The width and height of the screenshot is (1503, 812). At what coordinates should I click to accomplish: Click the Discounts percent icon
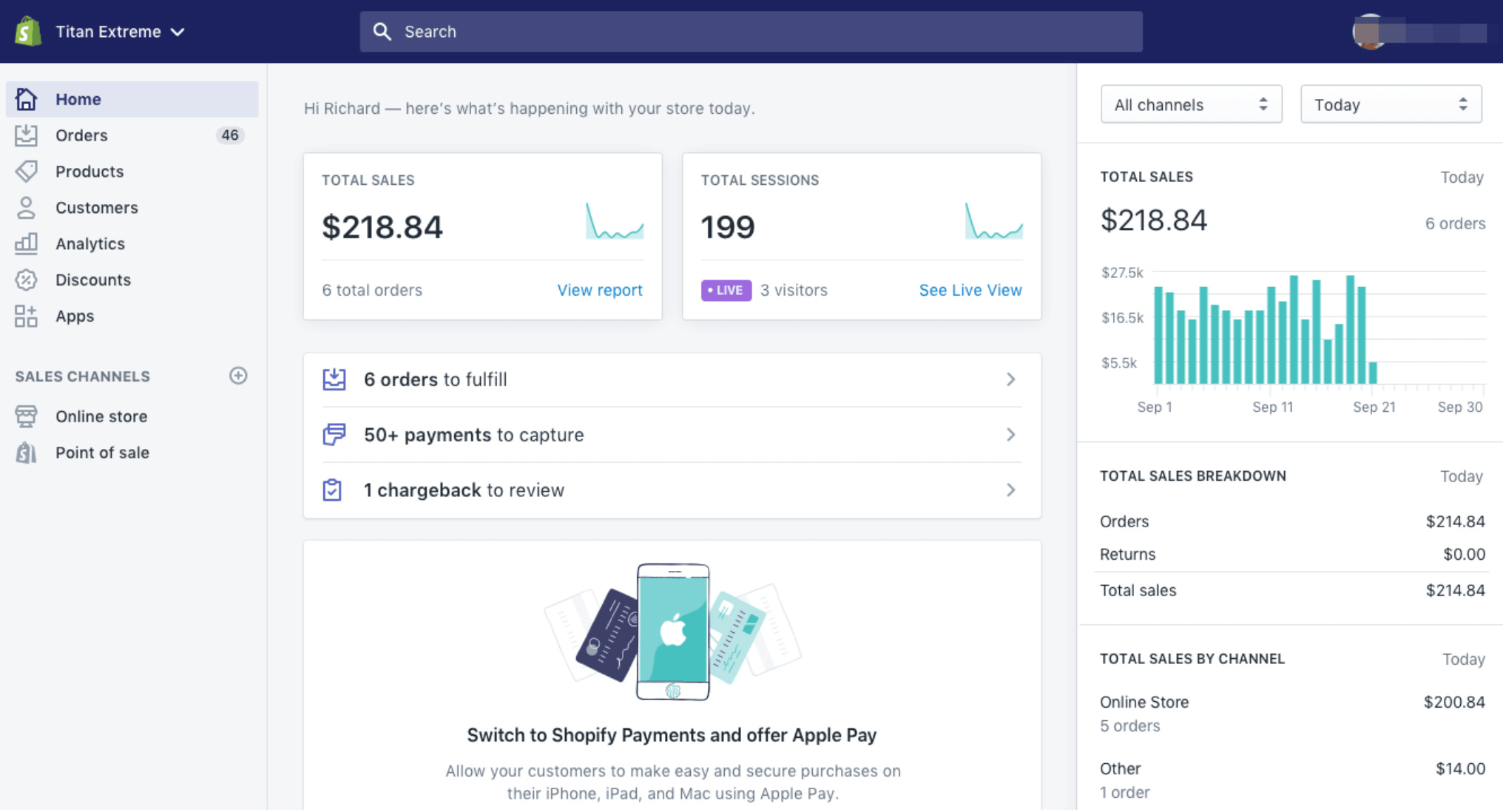(x=26, y=280)
